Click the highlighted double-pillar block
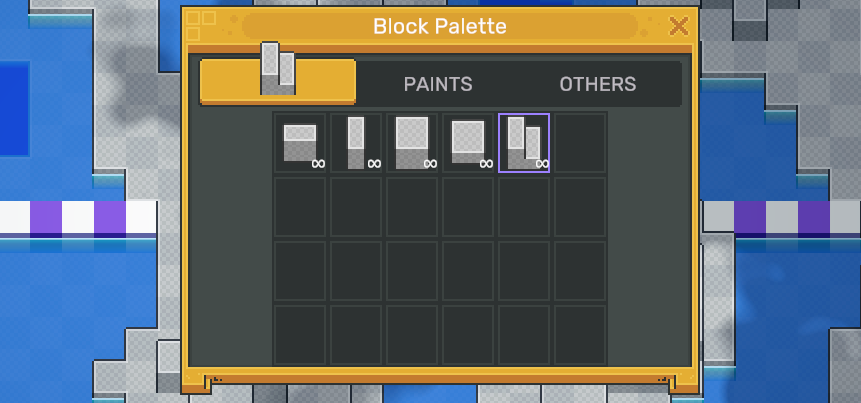The image size is (861, 403). tap(524, 143)
